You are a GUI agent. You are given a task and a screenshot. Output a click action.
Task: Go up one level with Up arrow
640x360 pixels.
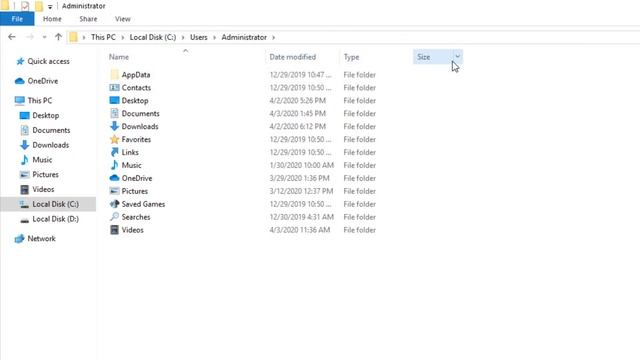pyautogui.click(x=58, y=37)
